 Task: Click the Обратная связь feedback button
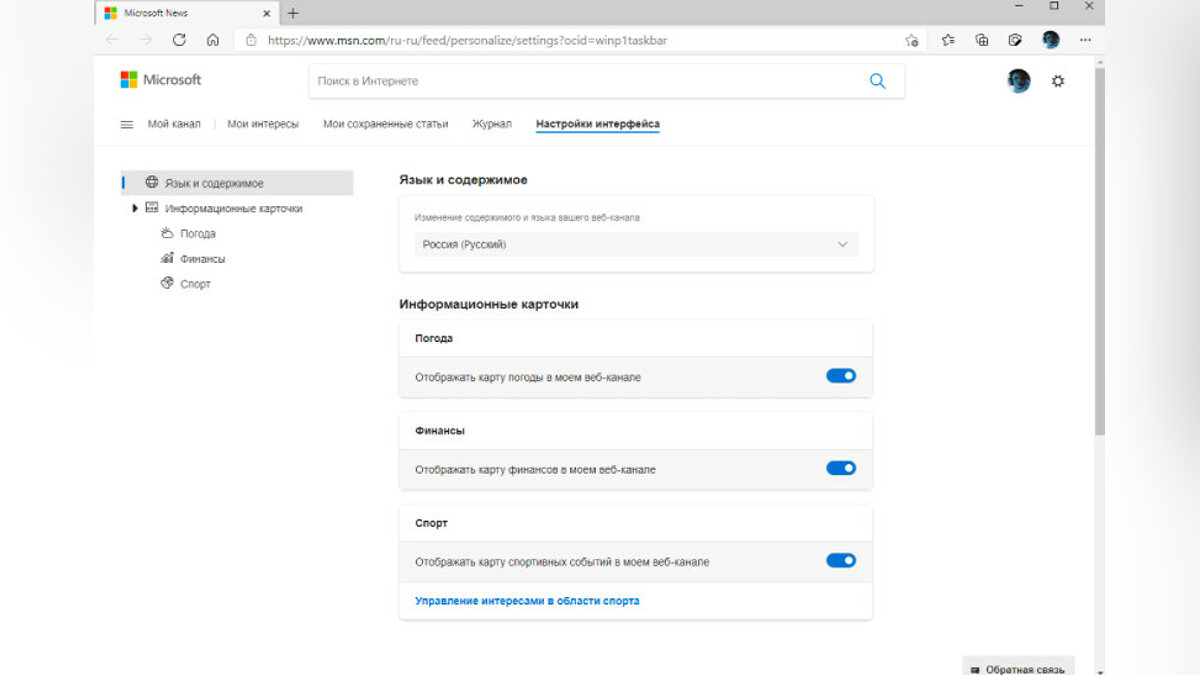[1018, 668]
